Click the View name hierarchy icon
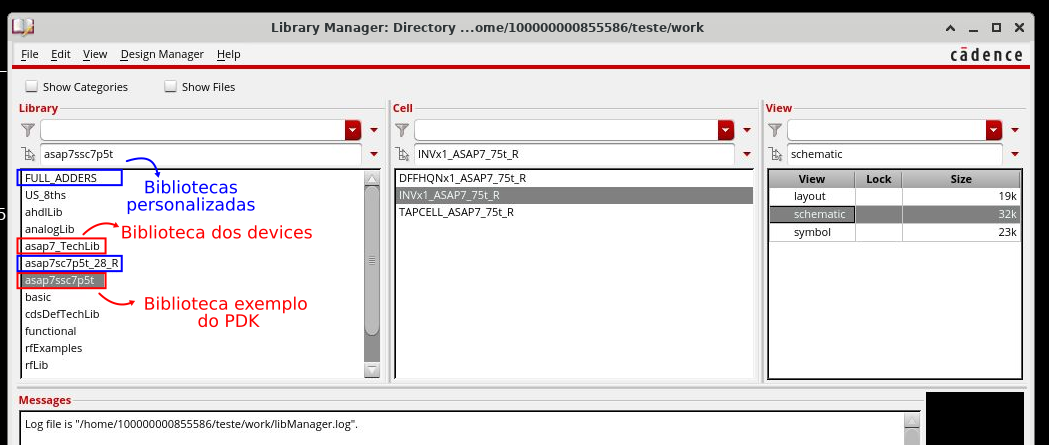Screen dimensions: 1049x445 coord(775,155)
